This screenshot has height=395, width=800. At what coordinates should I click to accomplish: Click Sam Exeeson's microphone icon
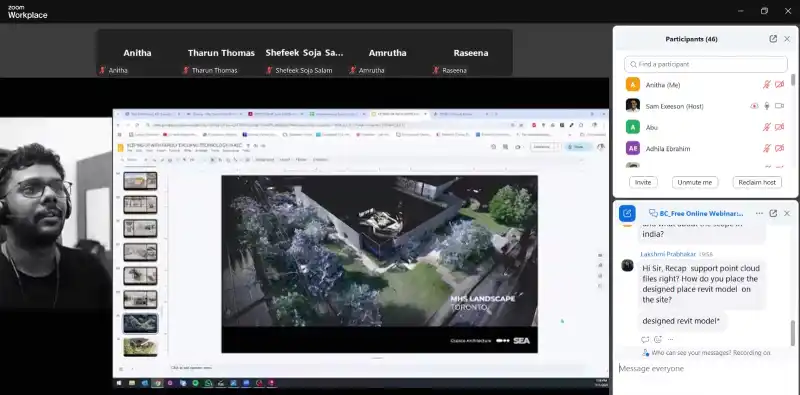(x=766, y=106)
